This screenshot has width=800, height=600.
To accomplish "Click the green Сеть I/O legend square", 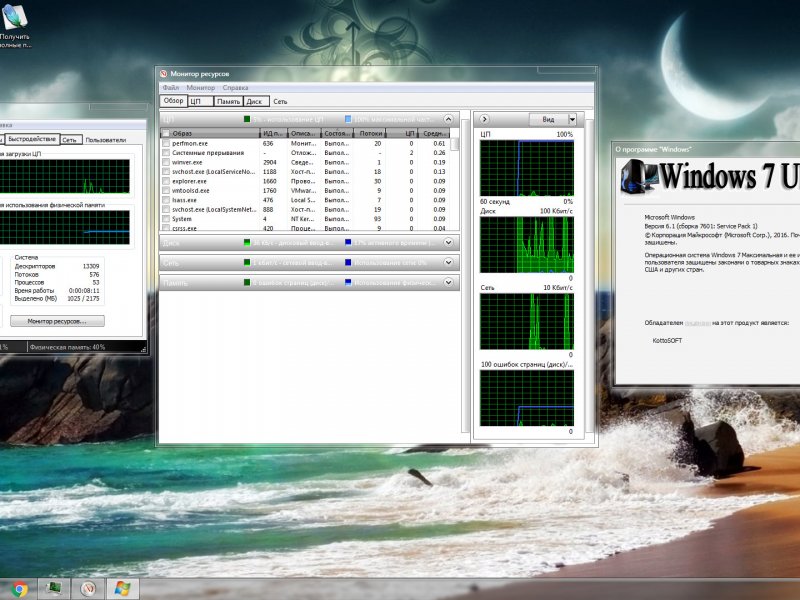I will click(247, 262).
